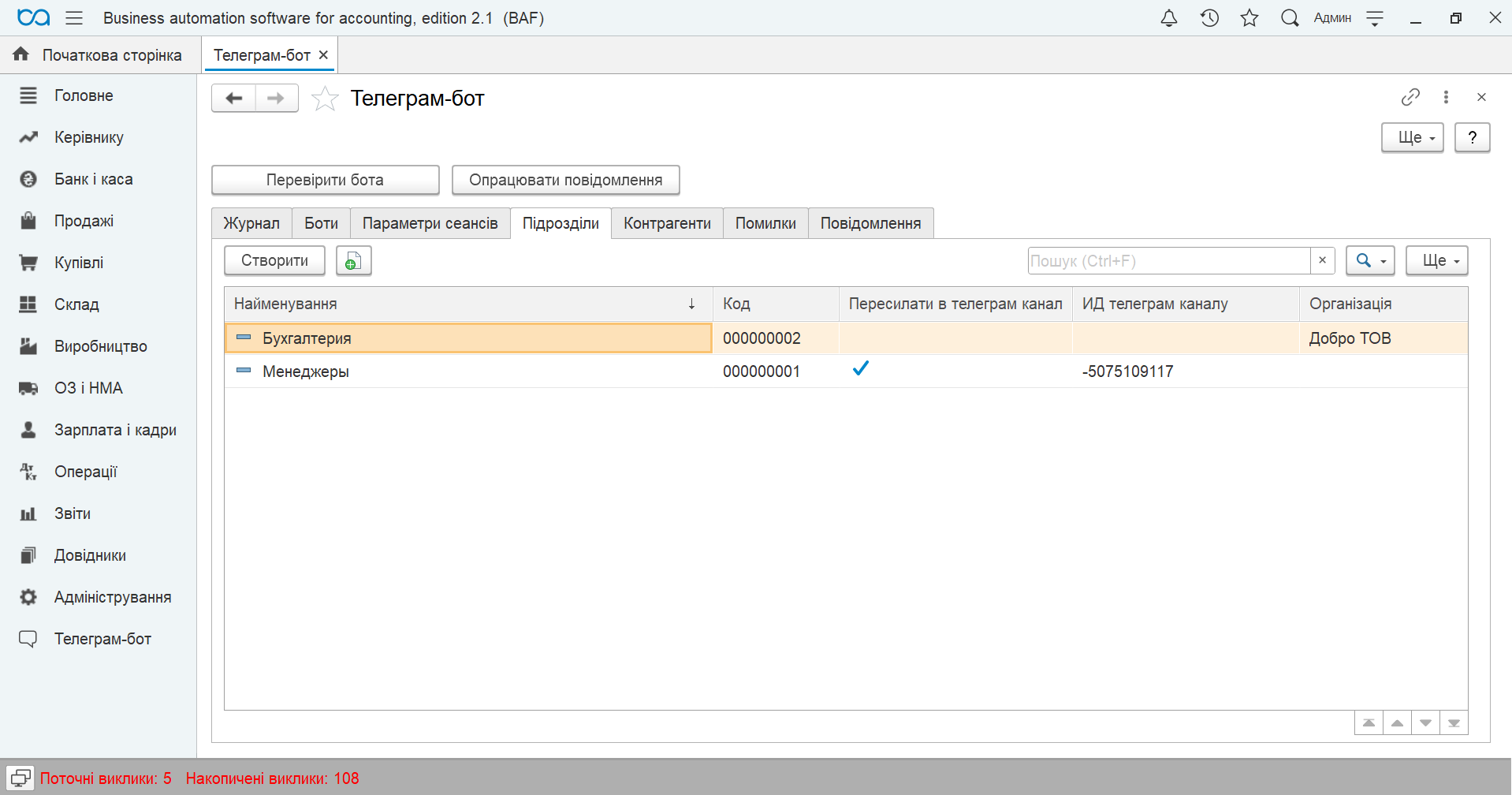Open the Параметри сеансів tab
Image resolution: width=1512 pixels, height=795 pixels.
click(x=430, y=223)
